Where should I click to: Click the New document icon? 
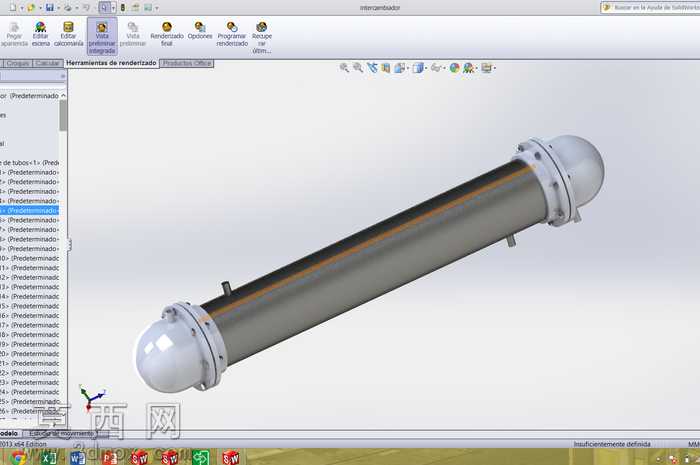pos(12,7)
